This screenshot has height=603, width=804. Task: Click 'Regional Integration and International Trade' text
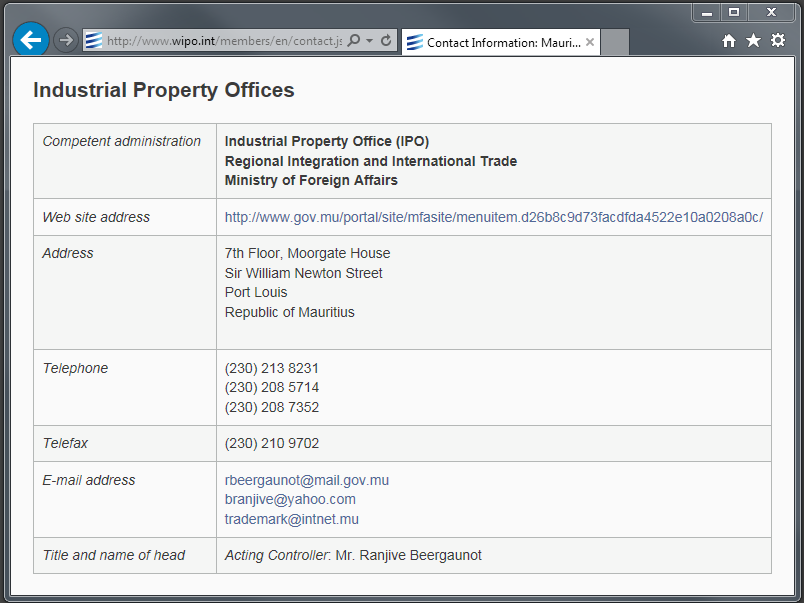pyautogui.click(x=371, y=161)
